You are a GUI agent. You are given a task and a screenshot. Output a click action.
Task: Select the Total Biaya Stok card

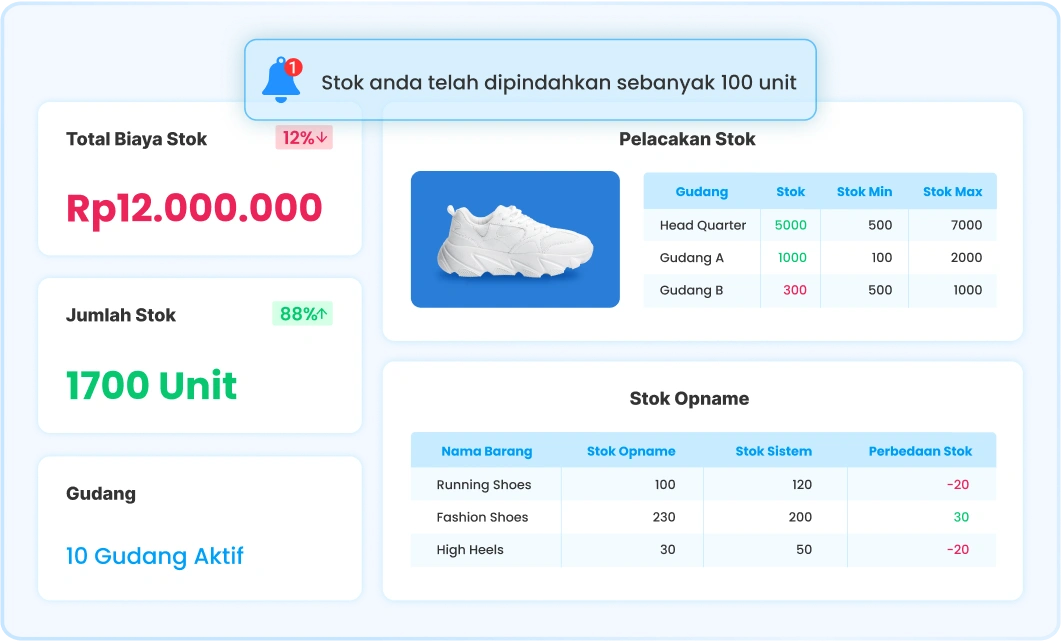coord(199,178)
